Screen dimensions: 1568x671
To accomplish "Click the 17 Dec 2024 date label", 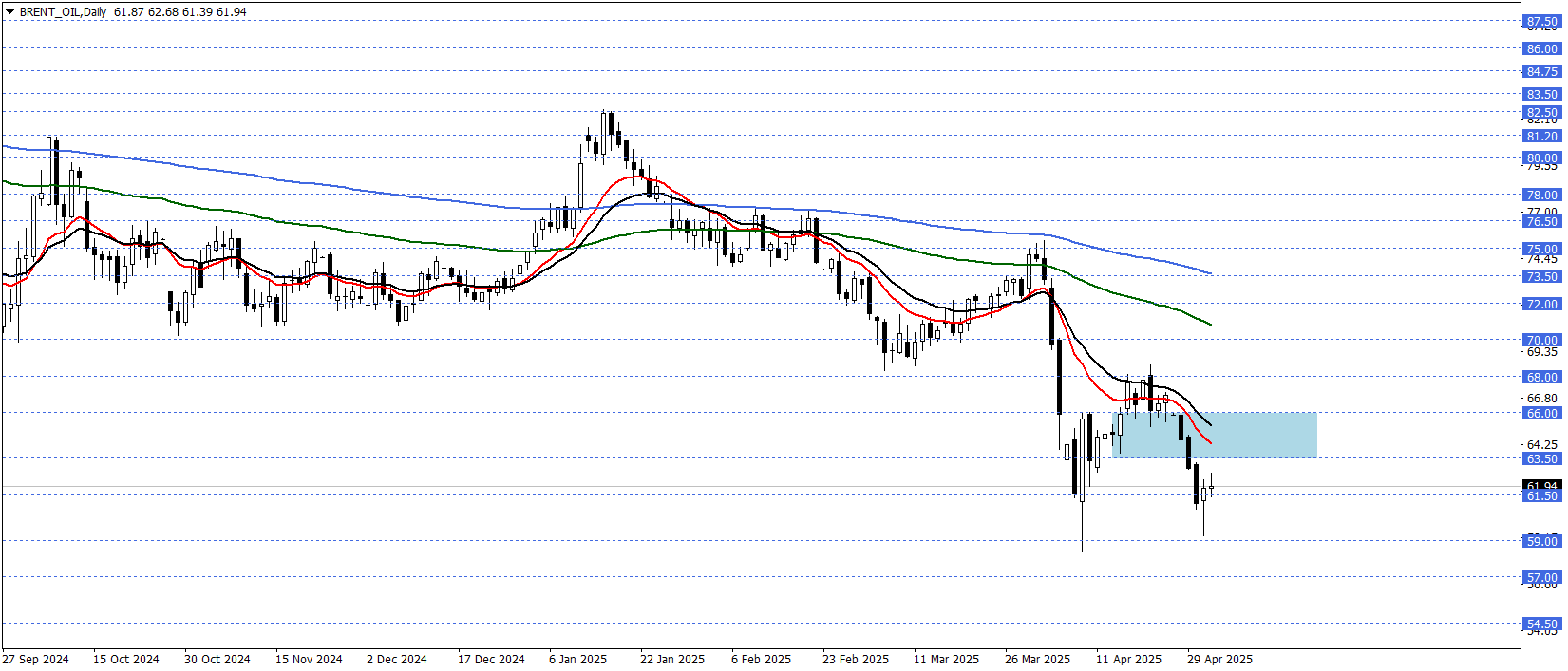I will tap(491, 659).
